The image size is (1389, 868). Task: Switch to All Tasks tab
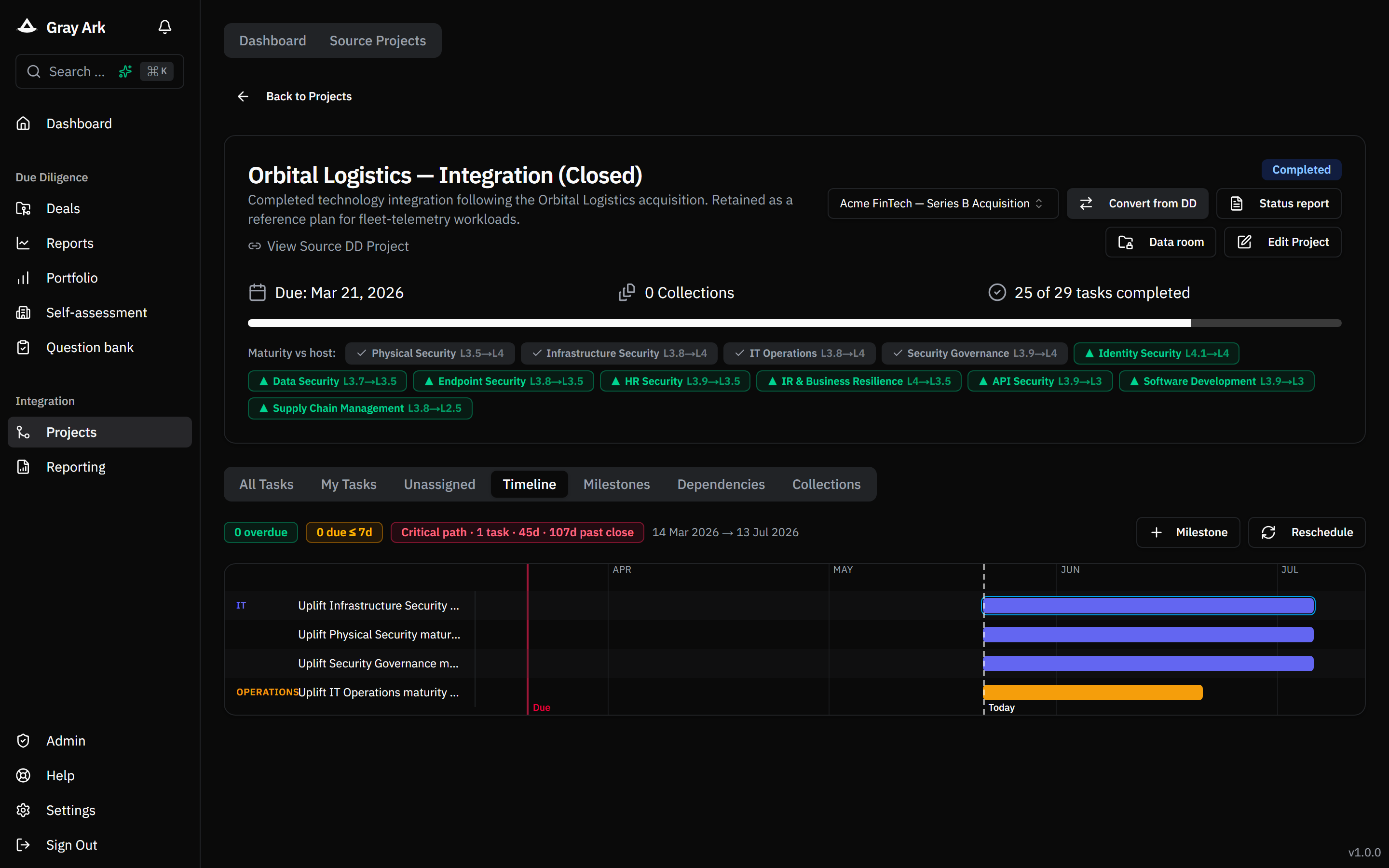click(x=266, y=484)
